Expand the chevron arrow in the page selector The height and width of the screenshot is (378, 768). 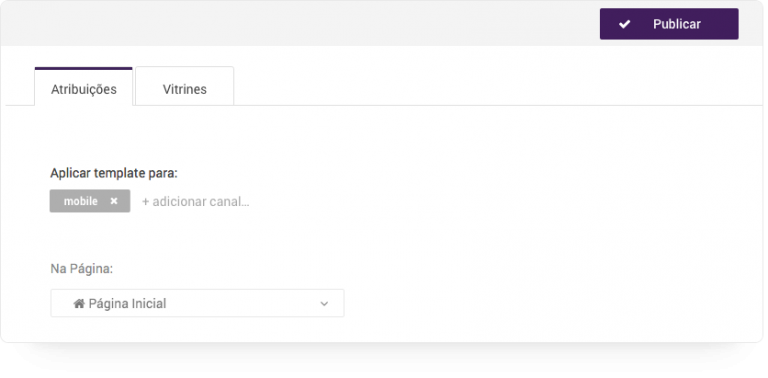pyautogui.click(x=324, y=304)
